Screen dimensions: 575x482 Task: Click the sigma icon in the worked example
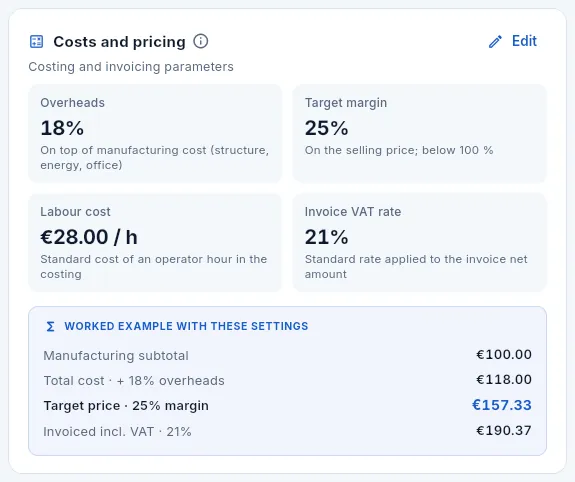pos(50,326)
